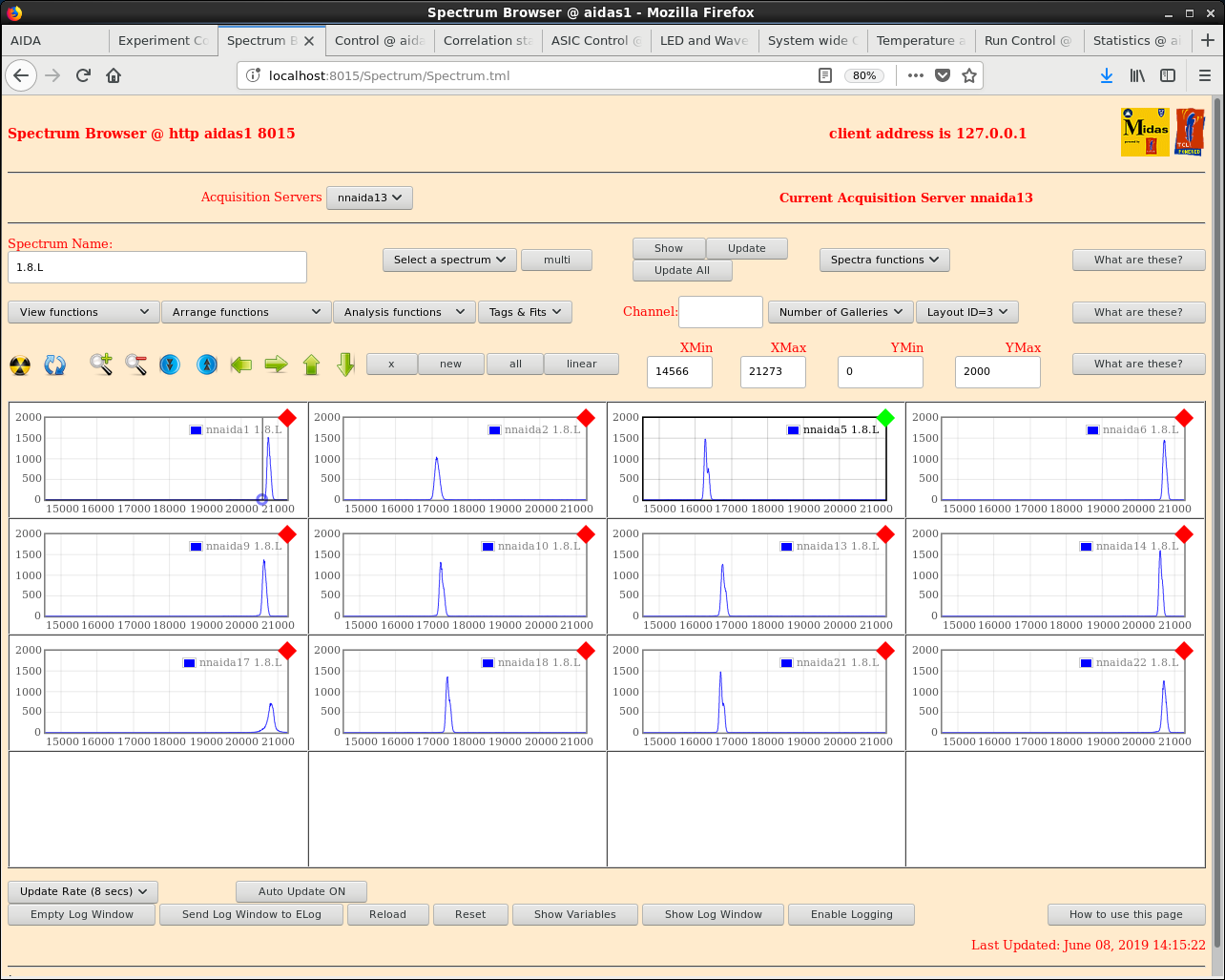Image resolution: width=1225 pixels, height=980 pixels.
Task: Click the Update All button
Action: coord(682,270)
